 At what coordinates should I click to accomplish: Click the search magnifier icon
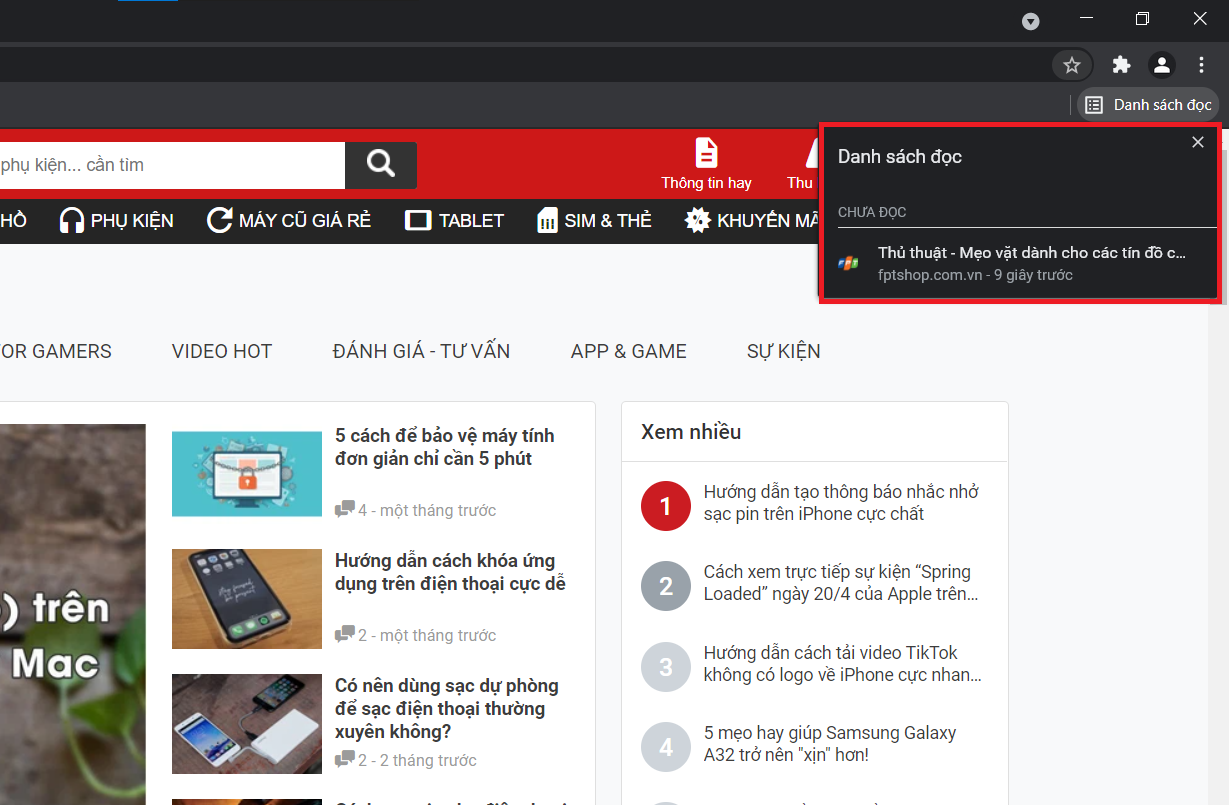tap(381, 164)
